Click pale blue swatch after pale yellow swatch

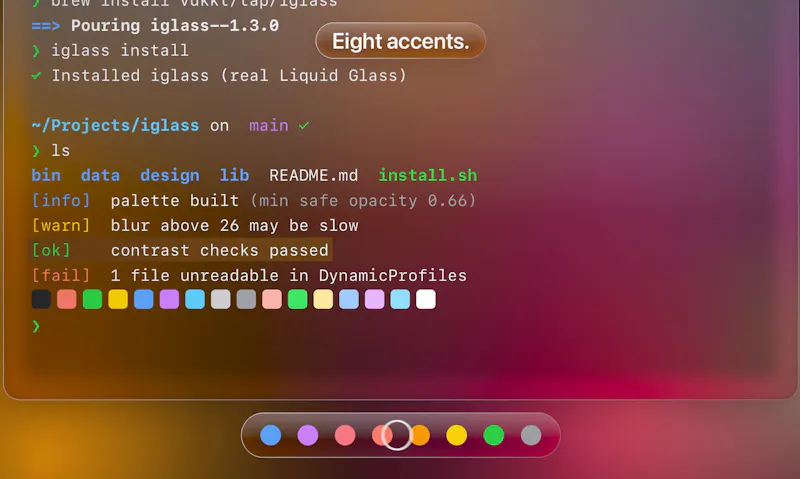click(x=349, y=299)
